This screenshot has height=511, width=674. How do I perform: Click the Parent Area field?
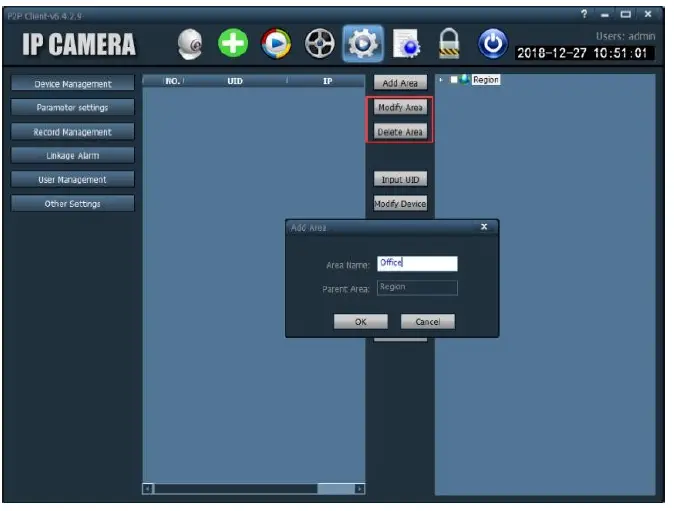tap(417, 288)
